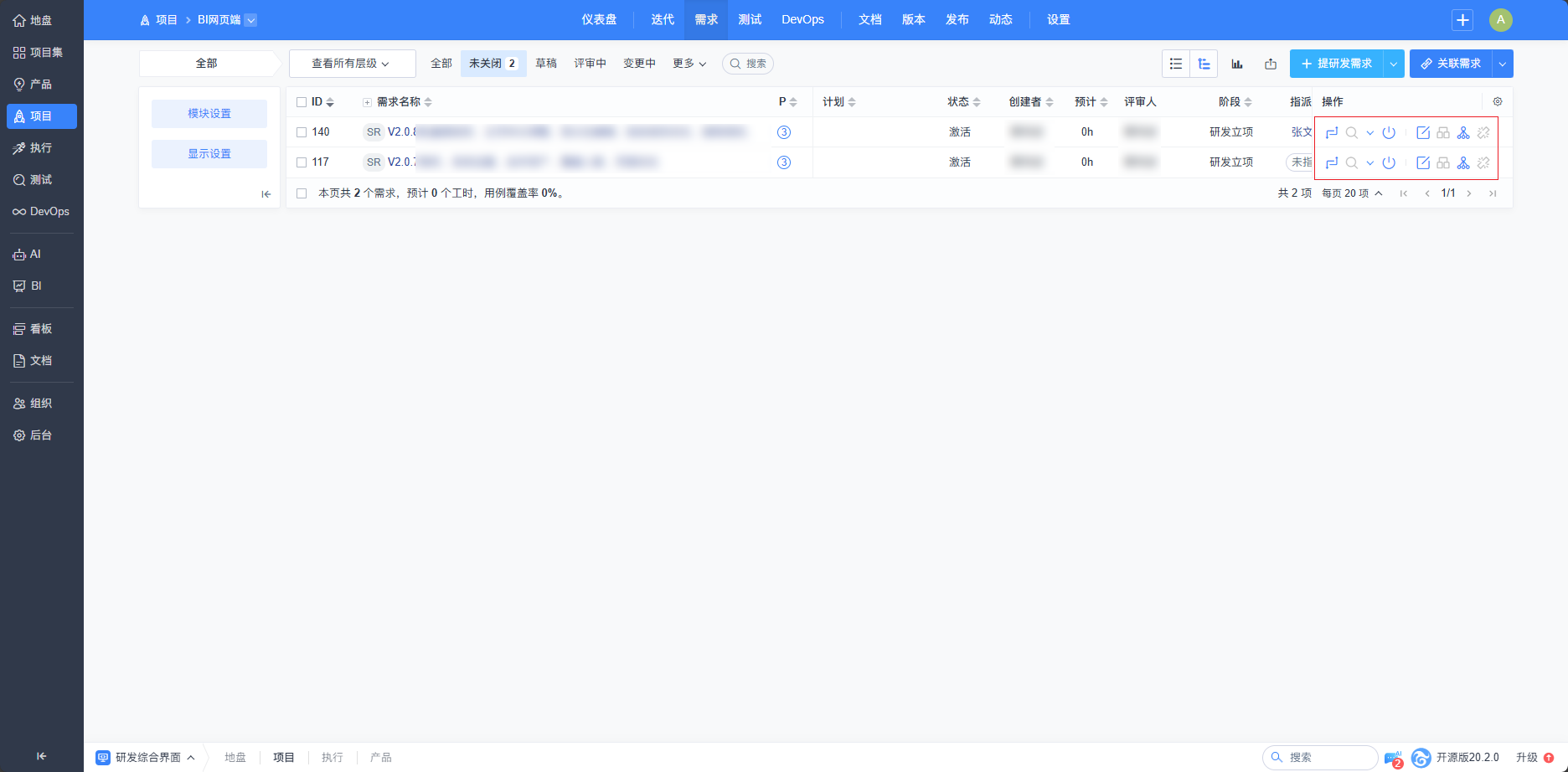Click the unlink icon for requirement 140
Screen dimensions: 1568x772
click(x=1483, y=132)
